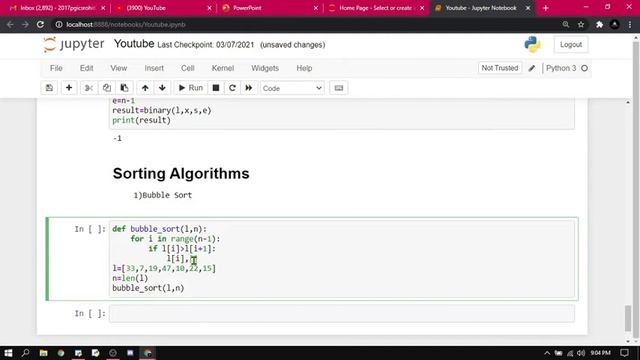Open the Insert menu
Image resolution: width=640 pixels, height=360 pixels.
coord(154,68)
